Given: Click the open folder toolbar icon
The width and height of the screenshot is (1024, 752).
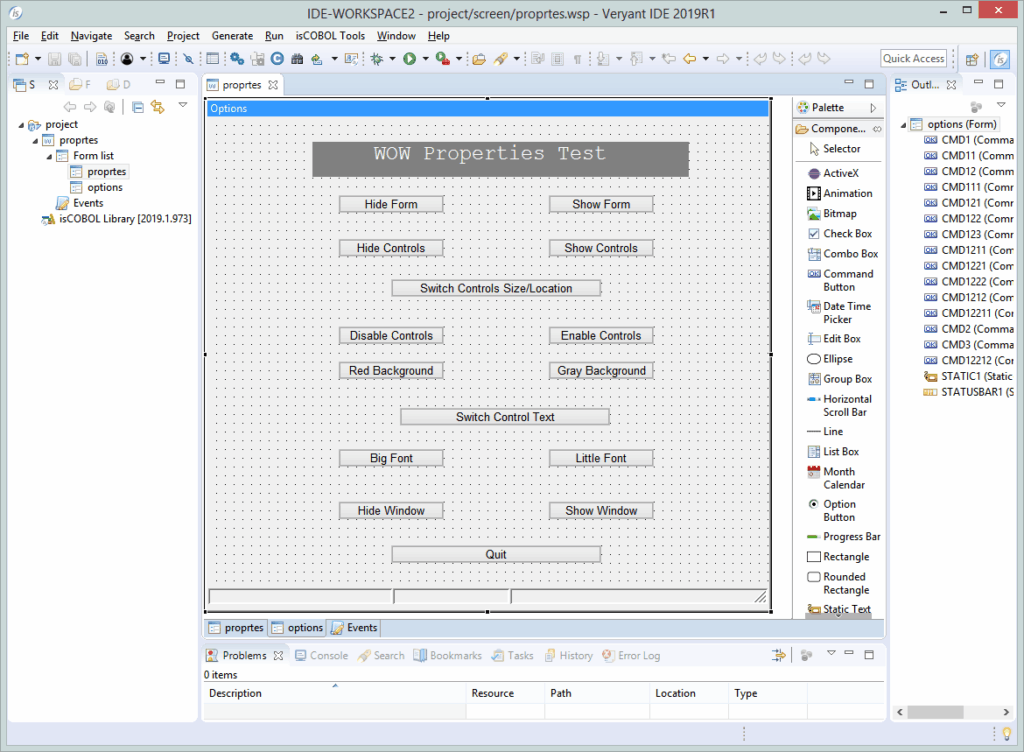Looking at the screenshot, I should point(479,59).
